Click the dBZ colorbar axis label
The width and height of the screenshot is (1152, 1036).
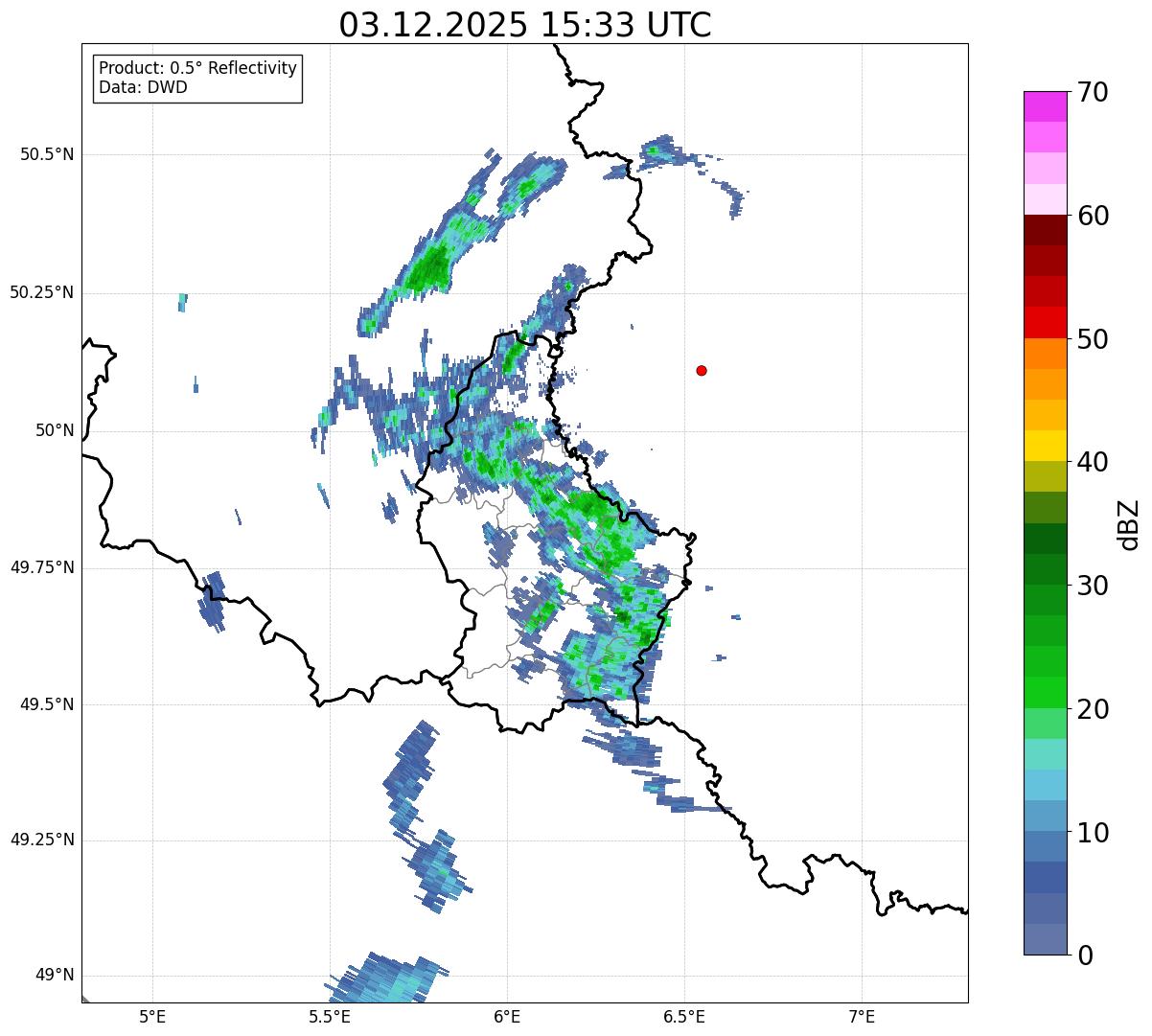[x=1129, y=523]
